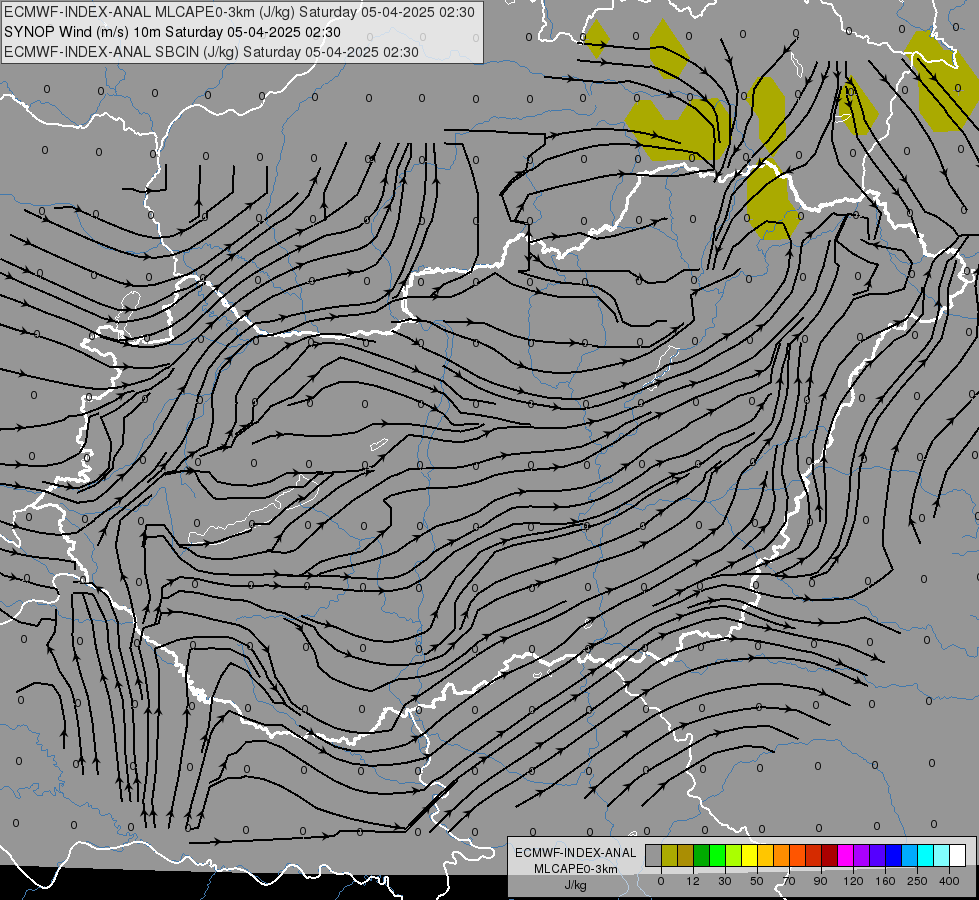Click the legend's MLCAPE0-3km label
The width and height of the screenshot is (979, 900).
[x=576, y=869]
